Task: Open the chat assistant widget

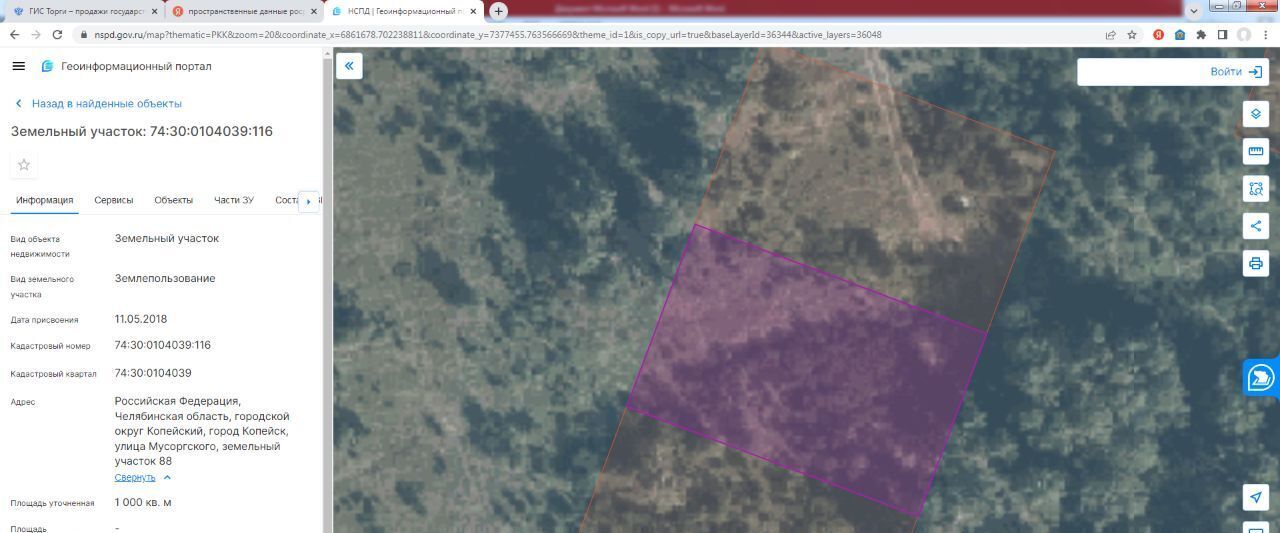Action: coord(1261,378)
